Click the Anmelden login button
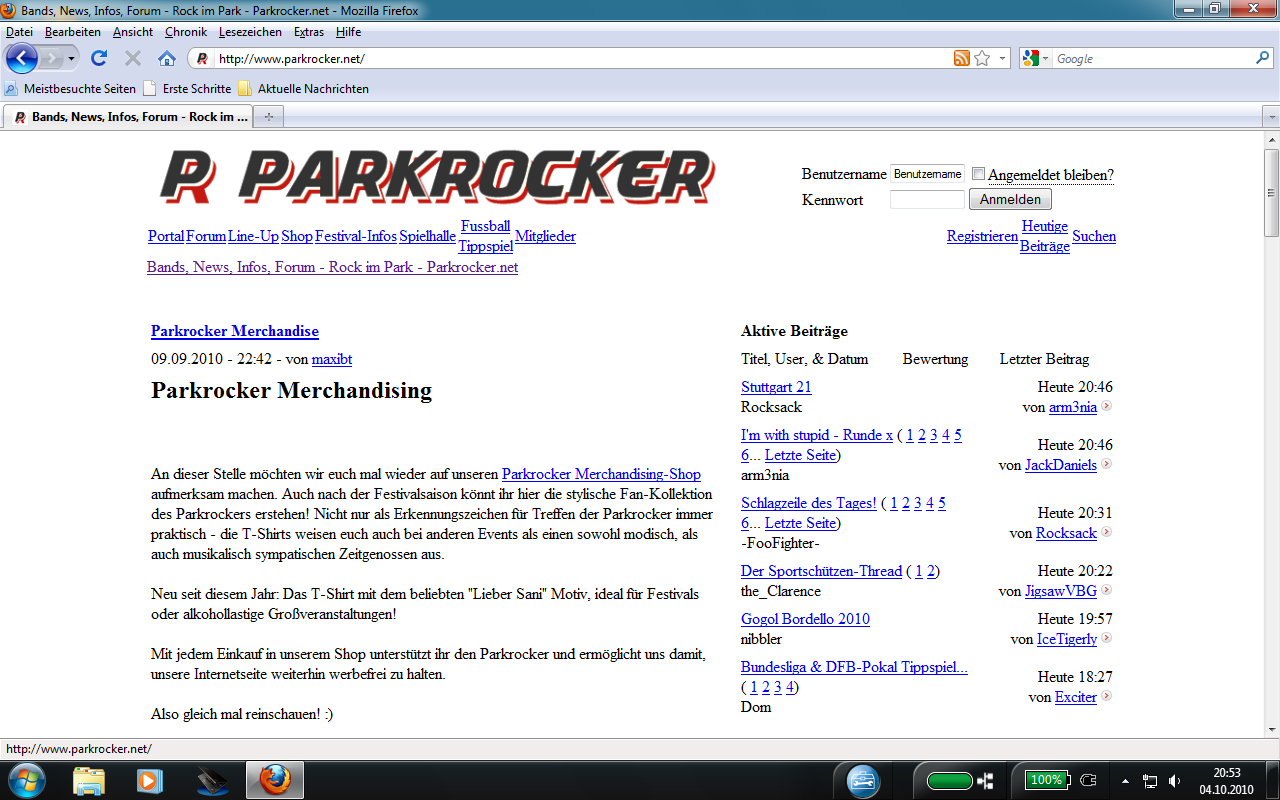Image resolution: width=1280 pixels, height=800 pixels. [1010, 199]
